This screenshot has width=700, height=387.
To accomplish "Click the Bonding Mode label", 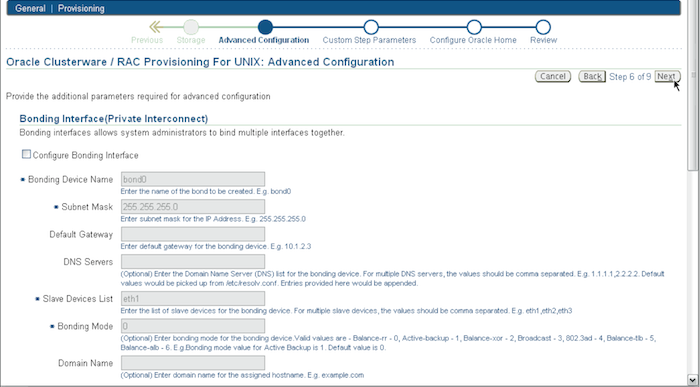I will pyautogui.click(x=85, y=327).
